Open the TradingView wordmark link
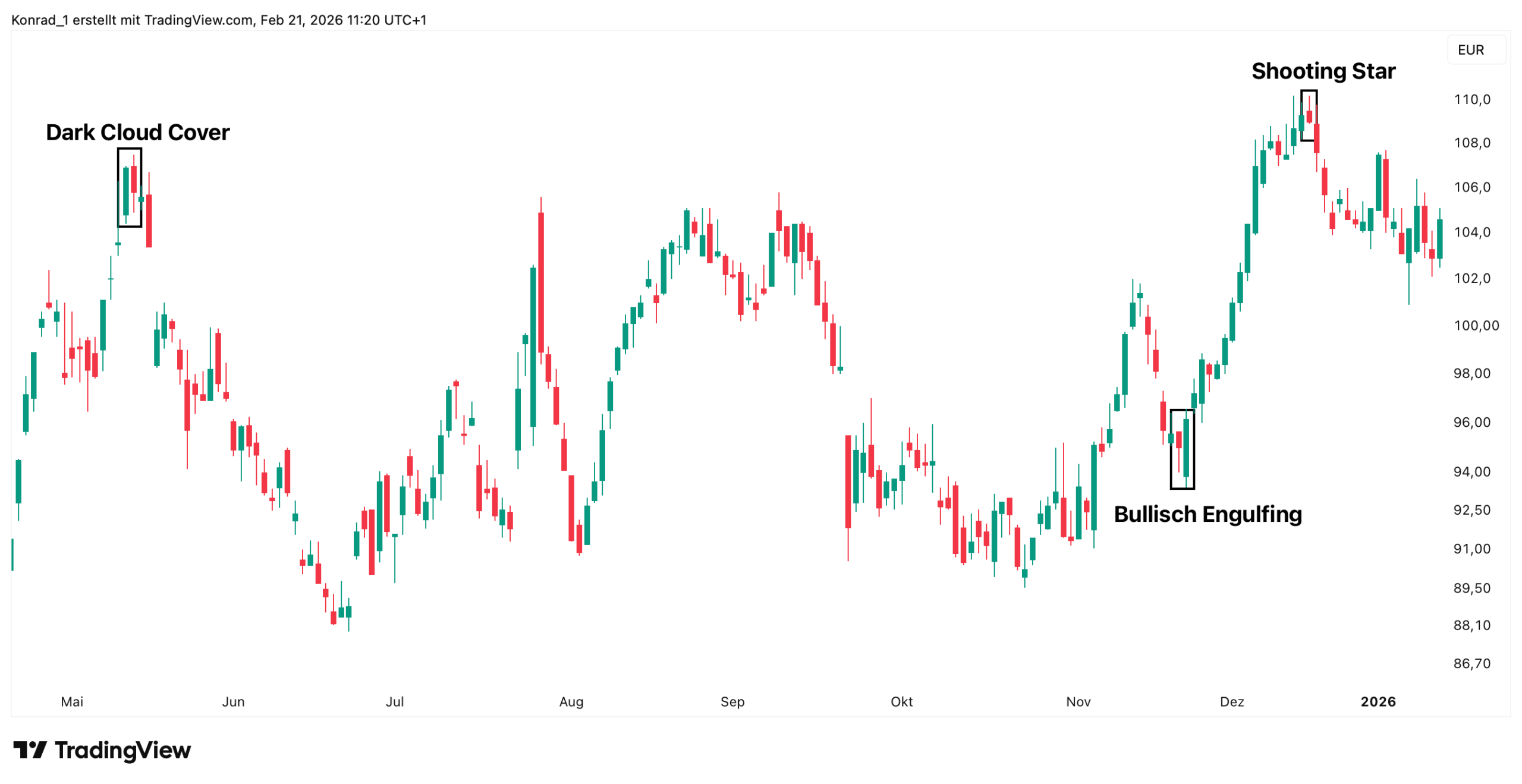The width and height of the screenshot is (1522, 784). coord(122,750)
